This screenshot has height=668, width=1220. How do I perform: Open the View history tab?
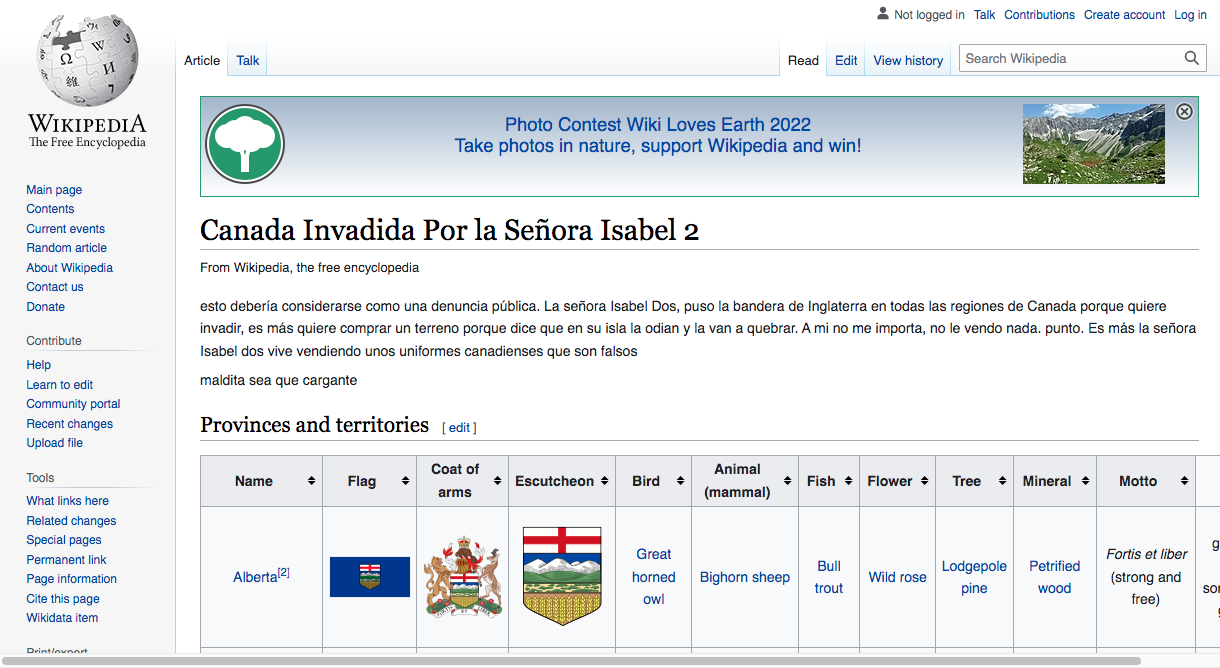[x=908, y=60]
